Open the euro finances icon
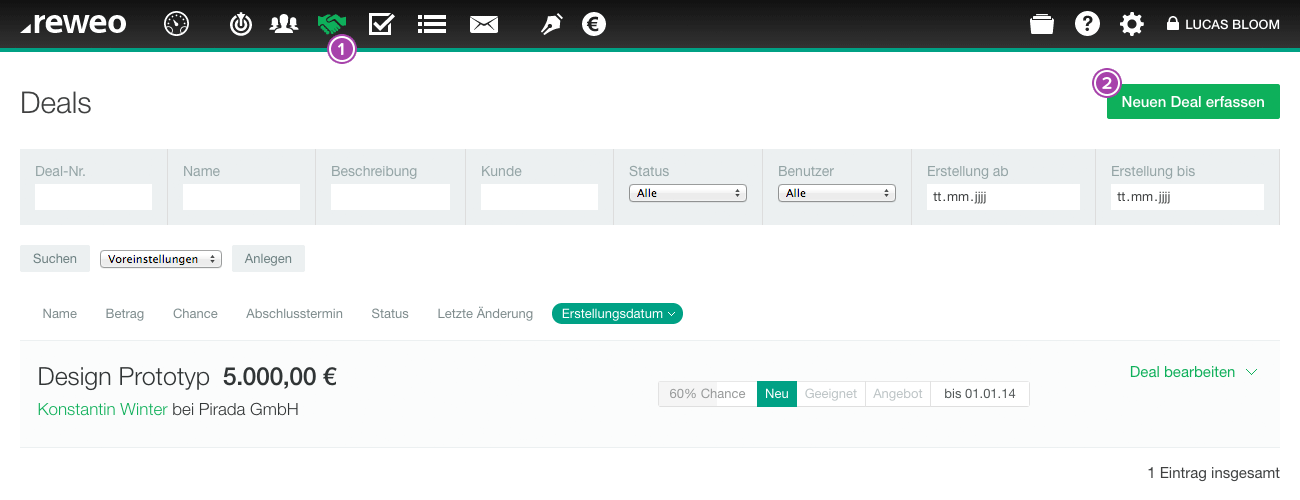Screen dimensions: 1300x500 pos(594,24)
